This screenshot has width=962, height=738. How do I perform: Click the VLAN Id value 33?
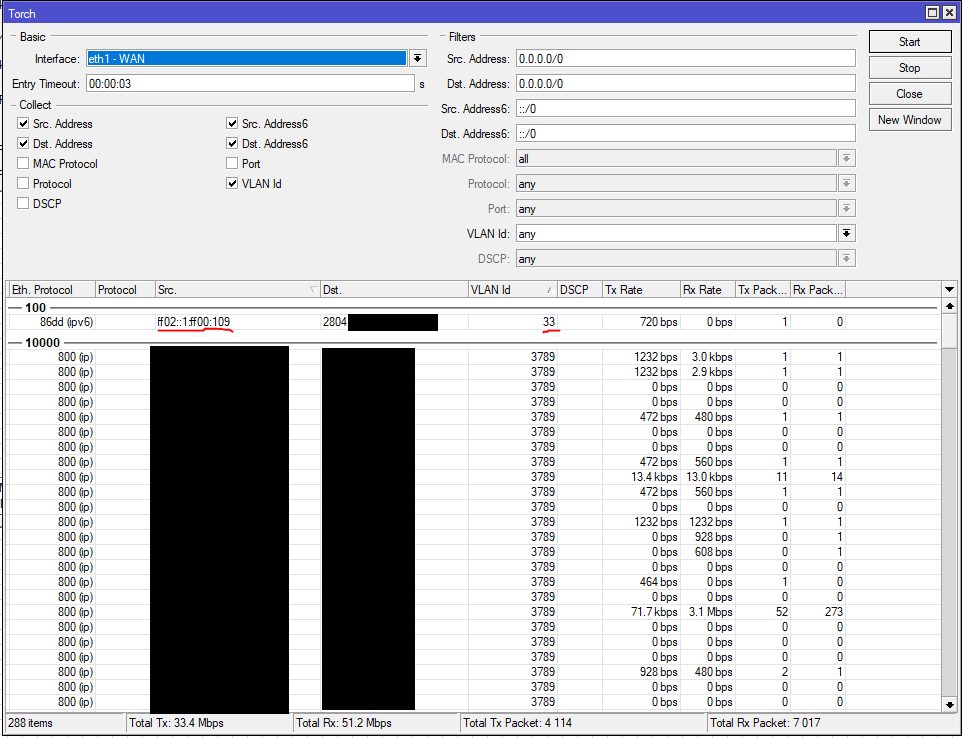tap(548, 321)
